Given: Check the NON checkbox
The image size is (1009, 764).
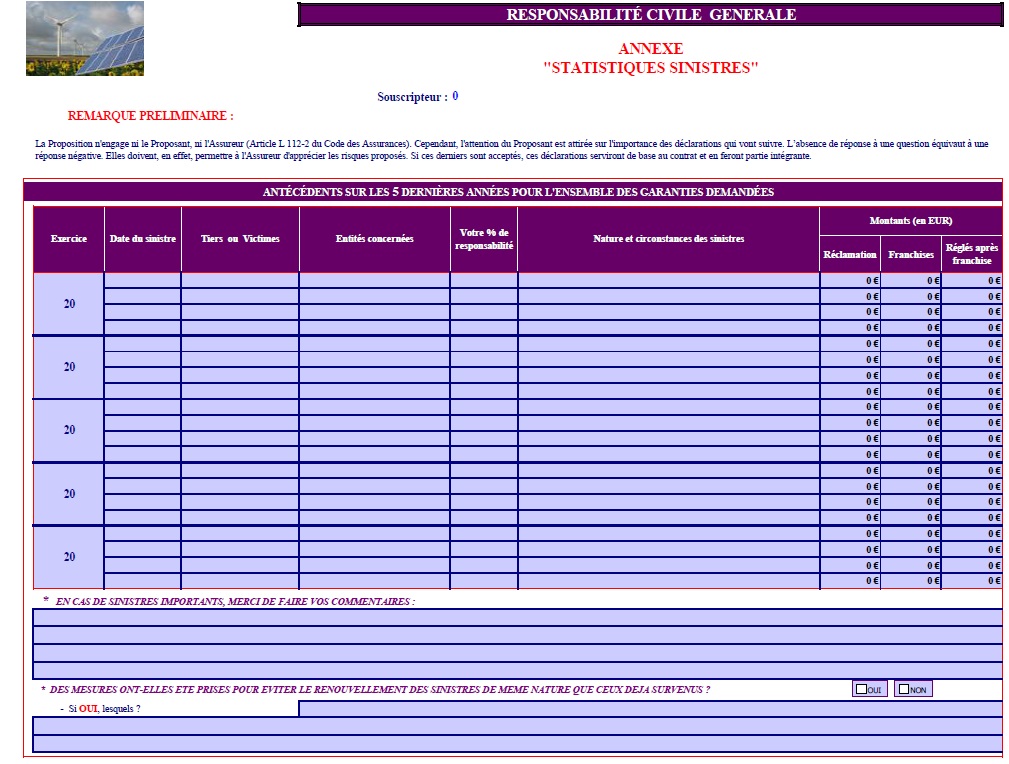Looking at the screenshot, I should [904, 689].
